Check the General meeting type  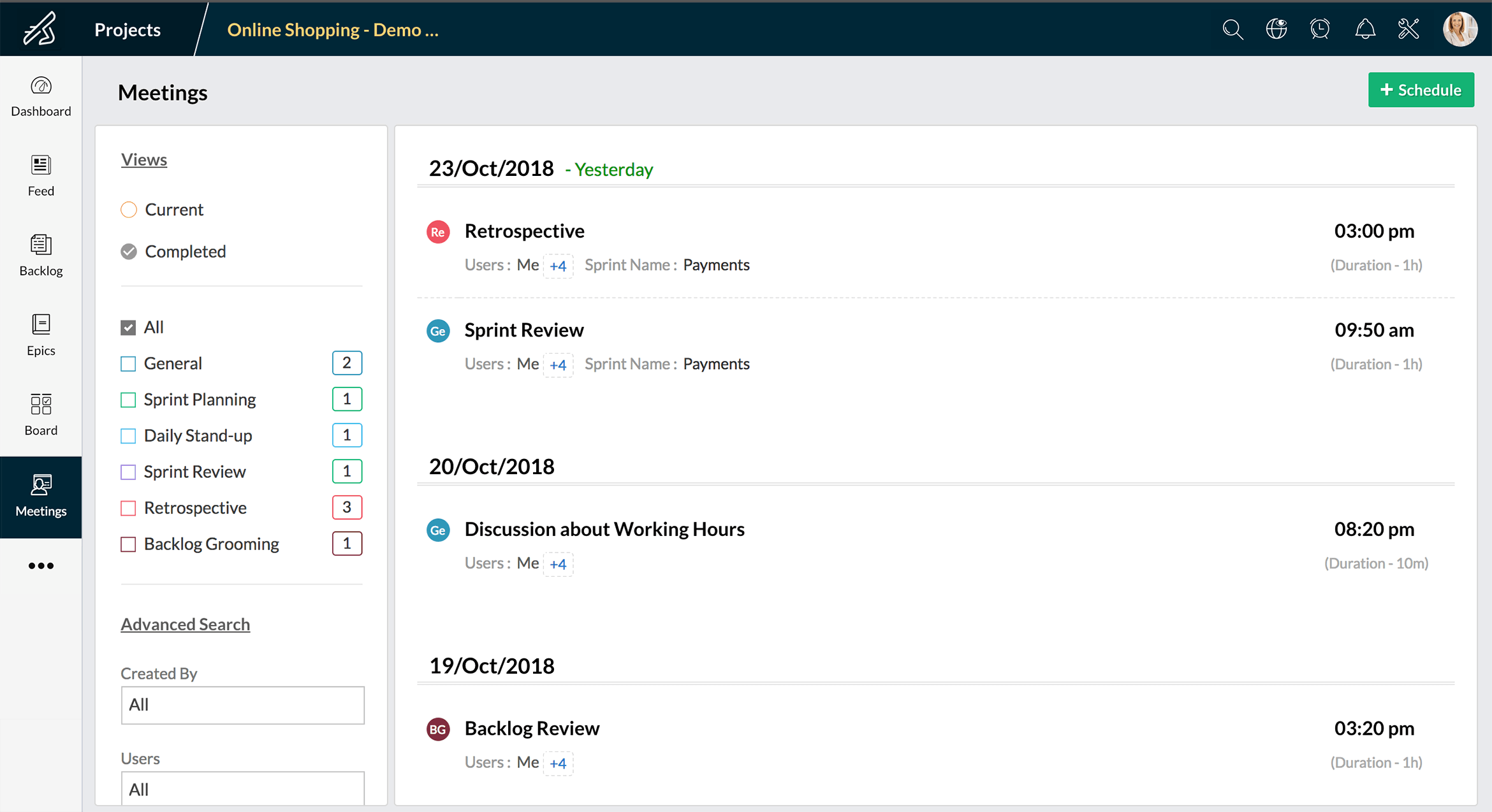tap(128, 363)
